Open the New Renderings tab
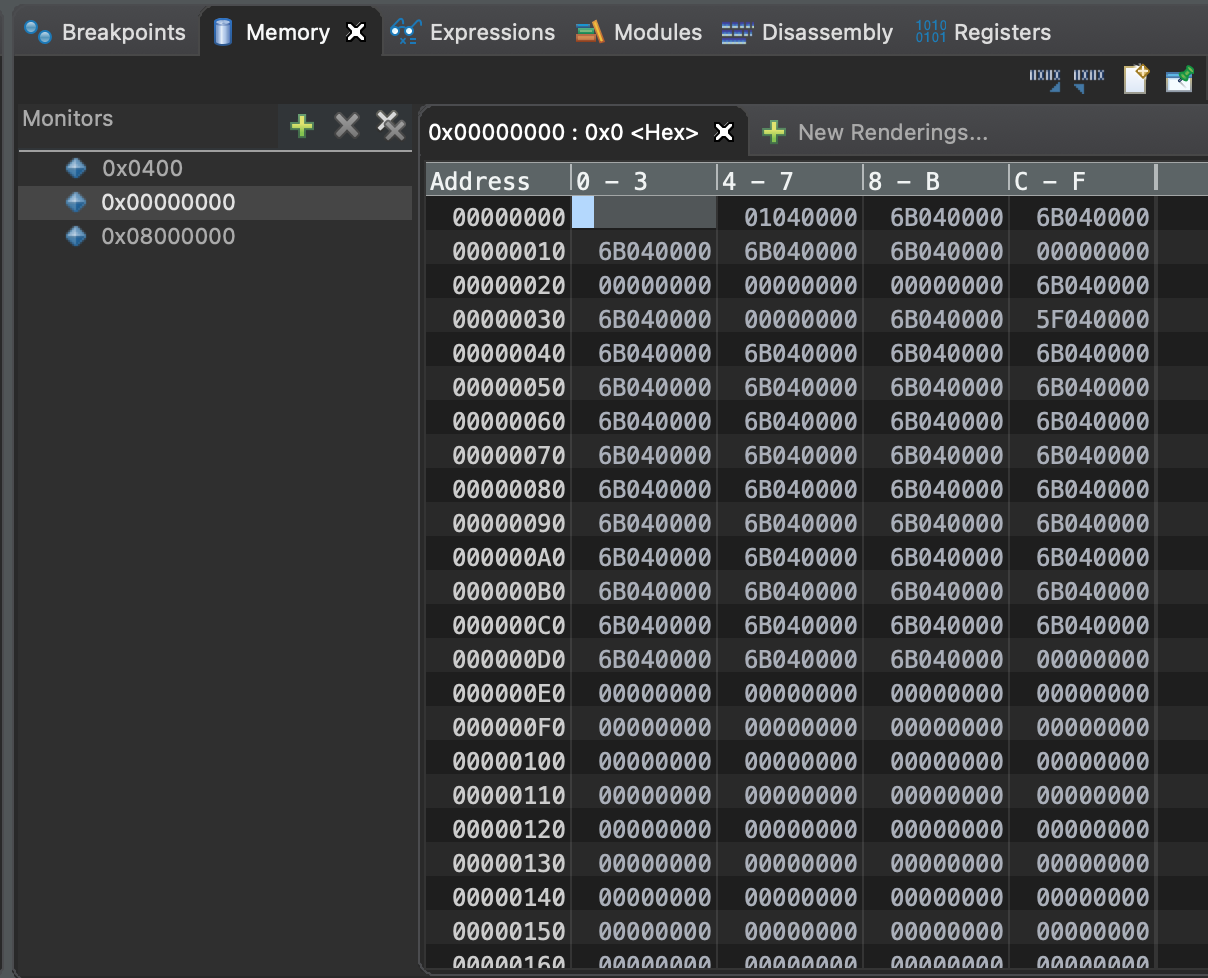 coord(892,132)
